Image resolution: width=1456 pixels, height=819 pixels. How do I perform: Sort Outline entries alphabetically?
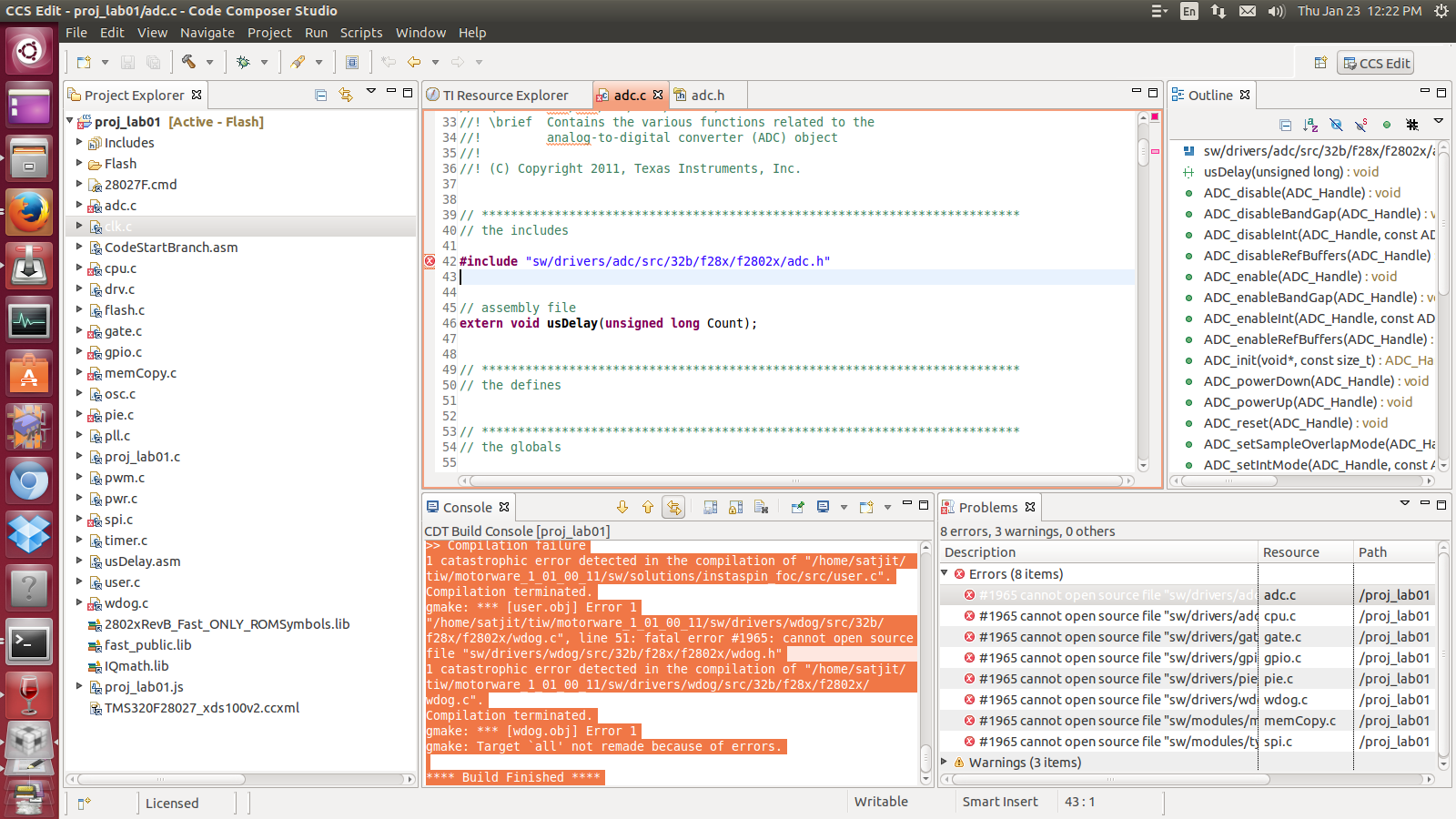pyautogui.click(x=1310, y=125)
